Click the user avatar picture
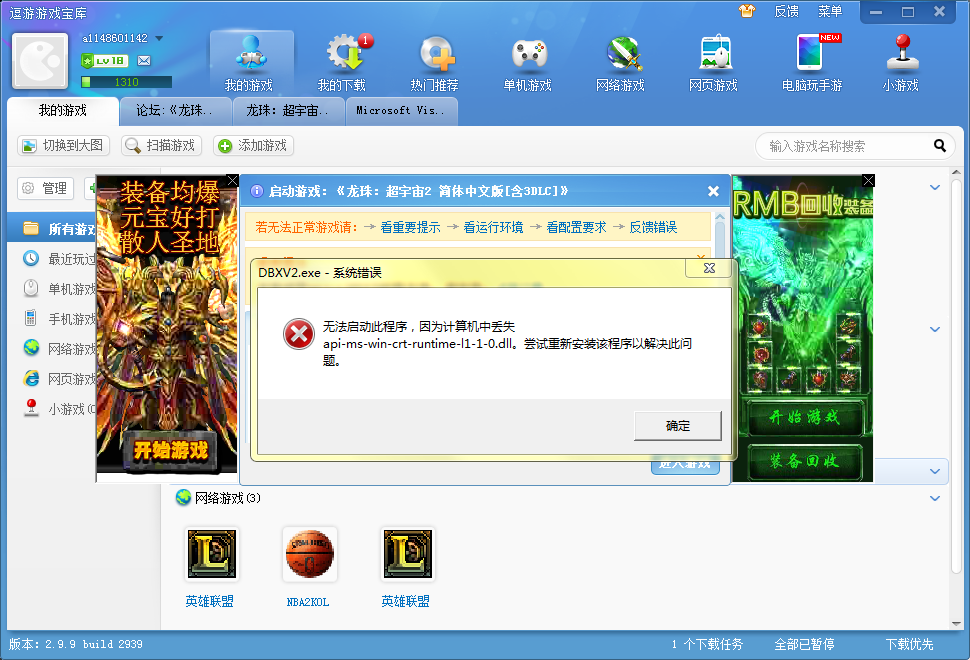The image size is (970, 660). (x=40, y=61)
